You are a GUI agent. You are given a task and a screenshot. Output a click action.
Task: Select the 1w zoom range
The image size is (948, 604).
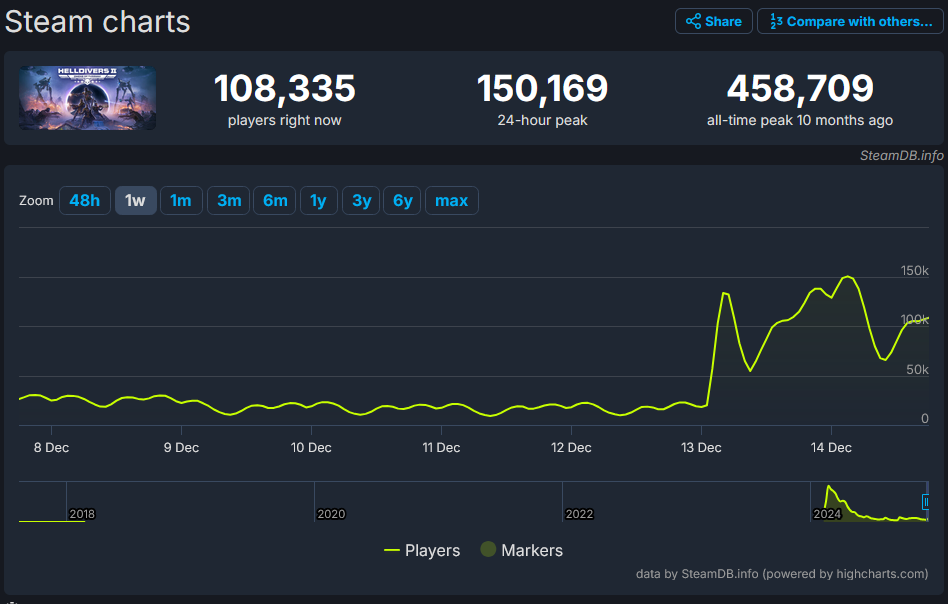pos(135,200)
